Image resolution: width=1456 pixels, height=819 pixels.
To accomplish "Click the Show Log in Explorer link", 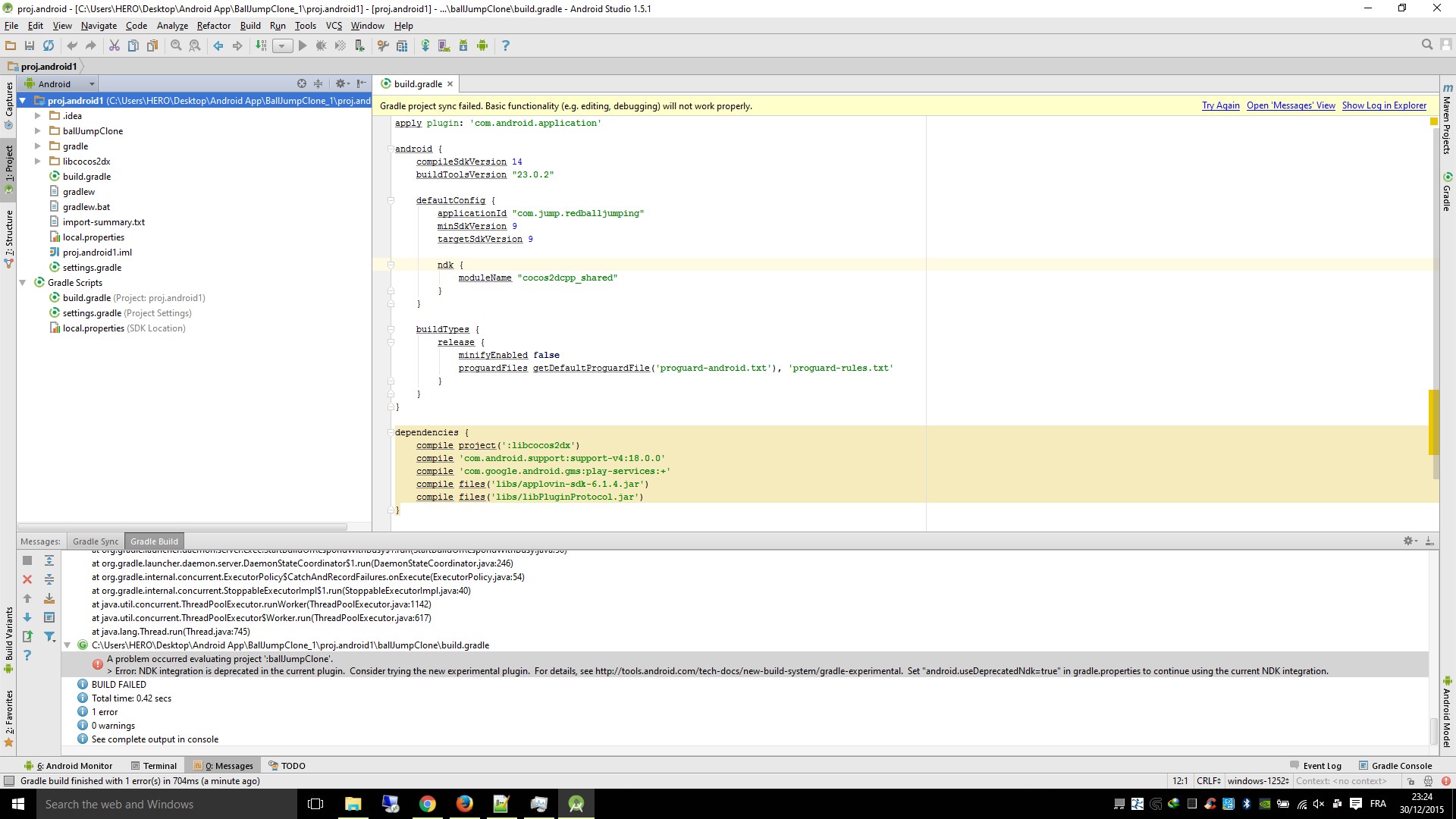I will (1384, 105).
